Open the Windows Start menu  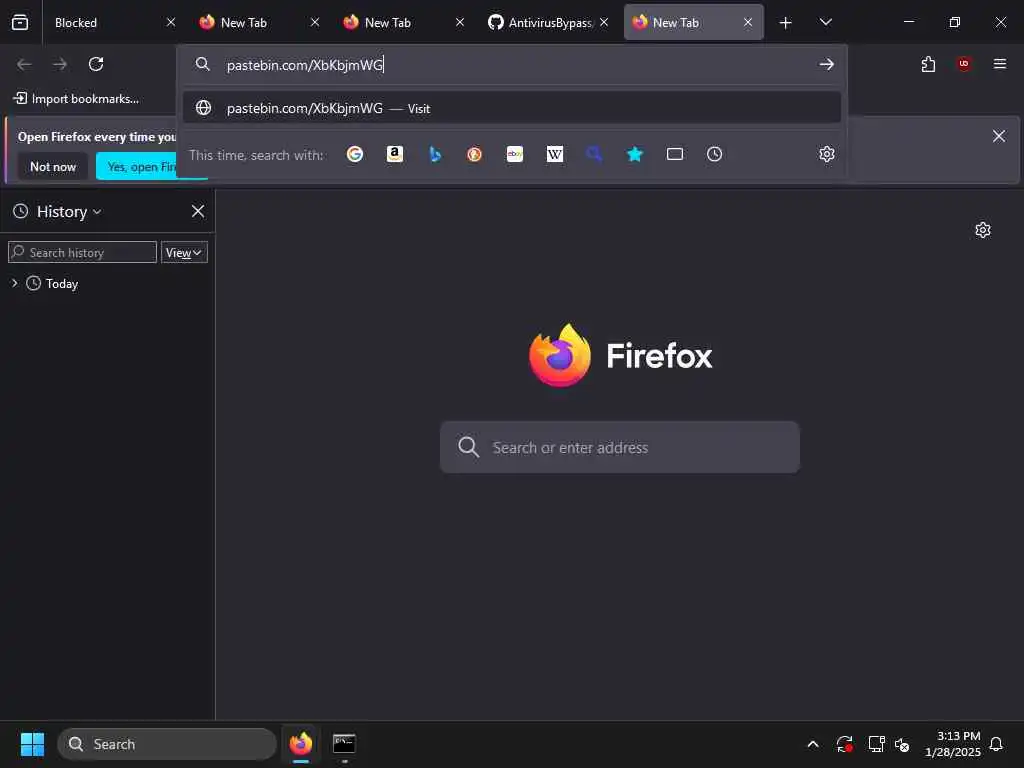pos(32,744)
